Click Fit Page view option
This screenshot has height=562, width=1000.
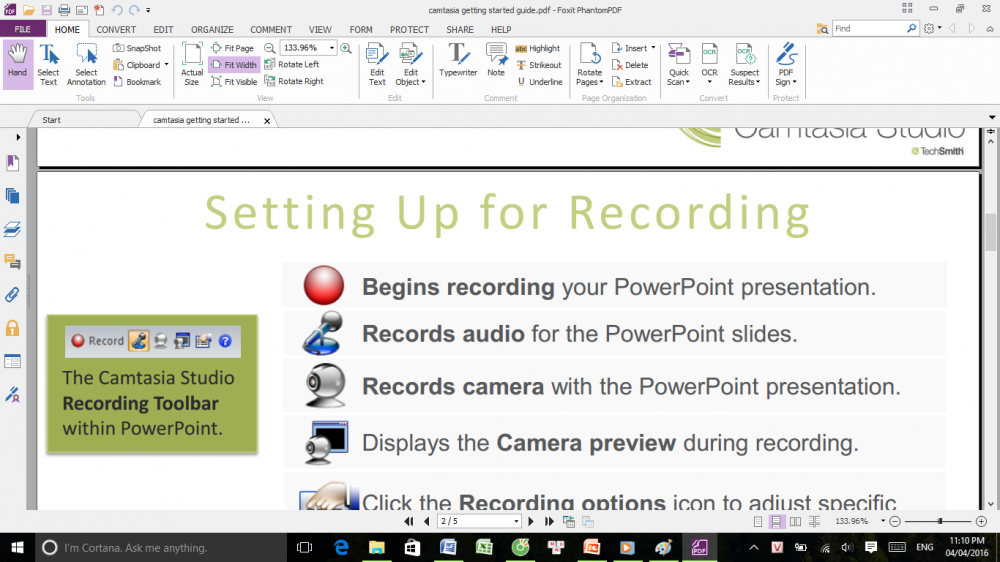point(233,48)
